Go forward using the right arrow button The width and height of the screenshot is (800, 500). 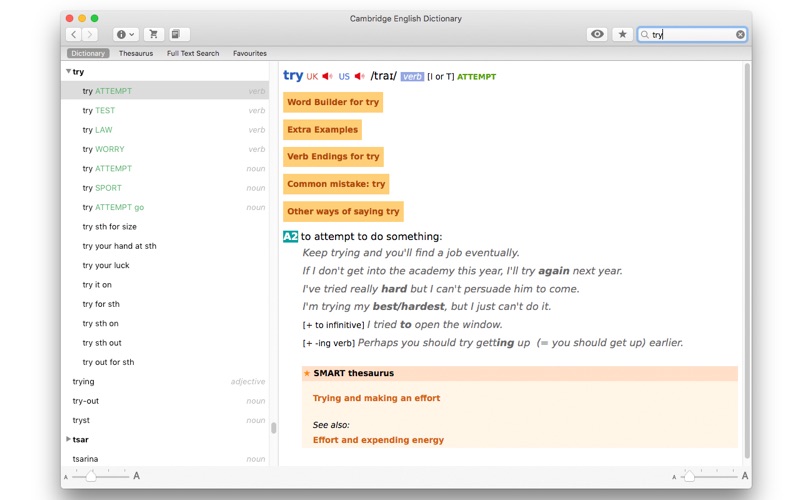(90, 34)
